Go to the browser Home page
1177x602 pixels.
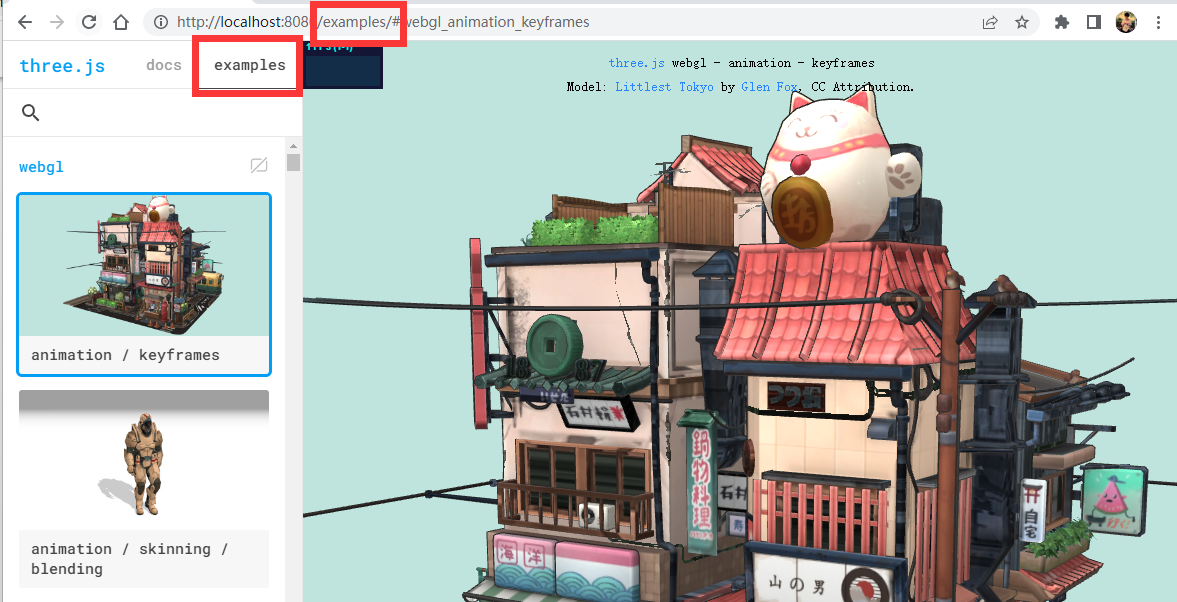[121, 22]
